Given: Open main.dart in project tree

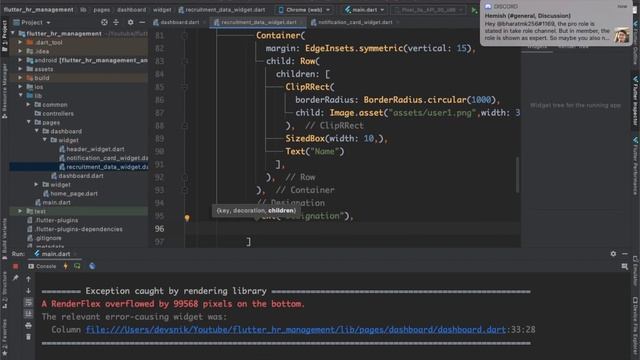Looking at the screenshot, I should (56, 202).
